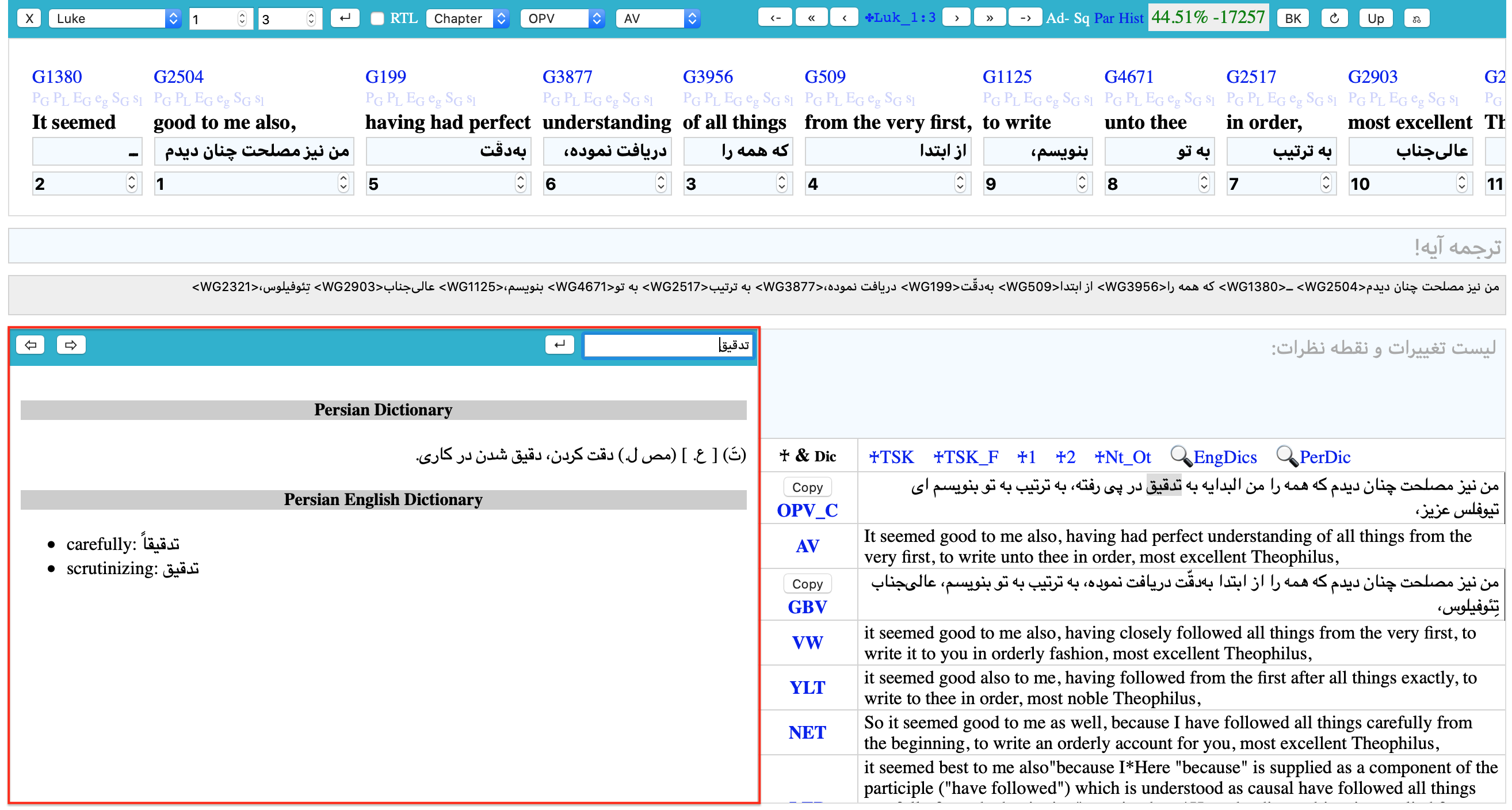Open the ♱TSK_F cross reference
Viewport: 1512px width, 810px height.
point(965,457)
